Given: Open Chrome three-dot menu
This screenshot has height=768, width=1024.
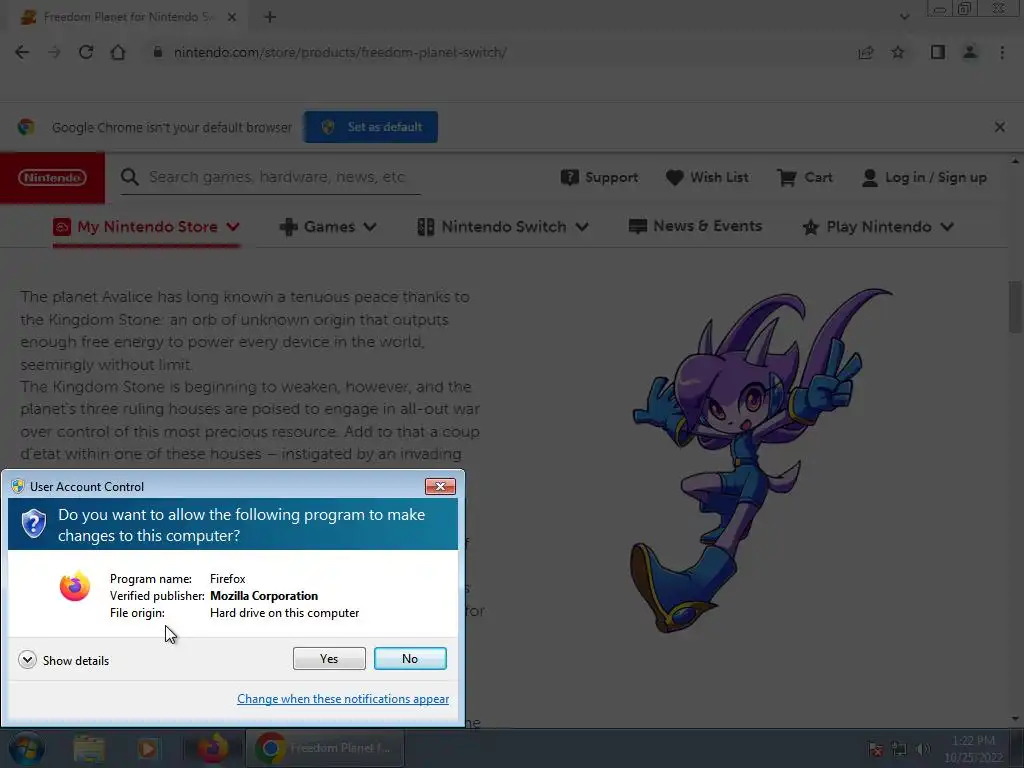Looking at the screenshot, I should point(1002,52).
